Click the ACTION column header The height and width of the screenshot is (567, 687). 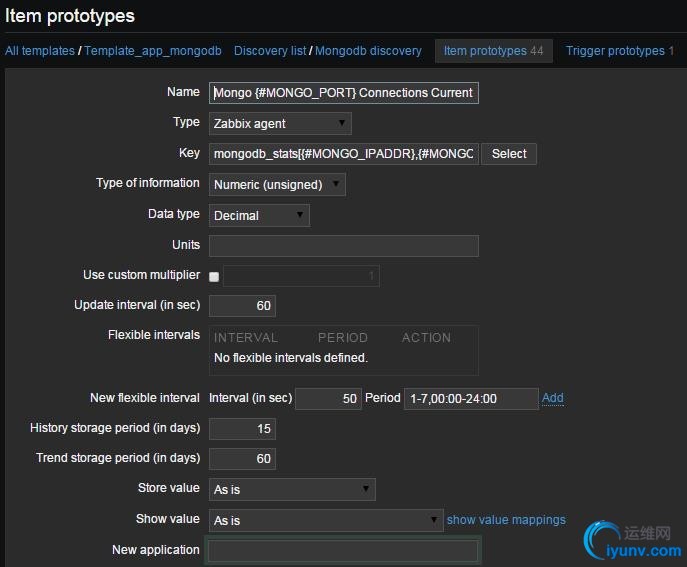click(426, 338)
